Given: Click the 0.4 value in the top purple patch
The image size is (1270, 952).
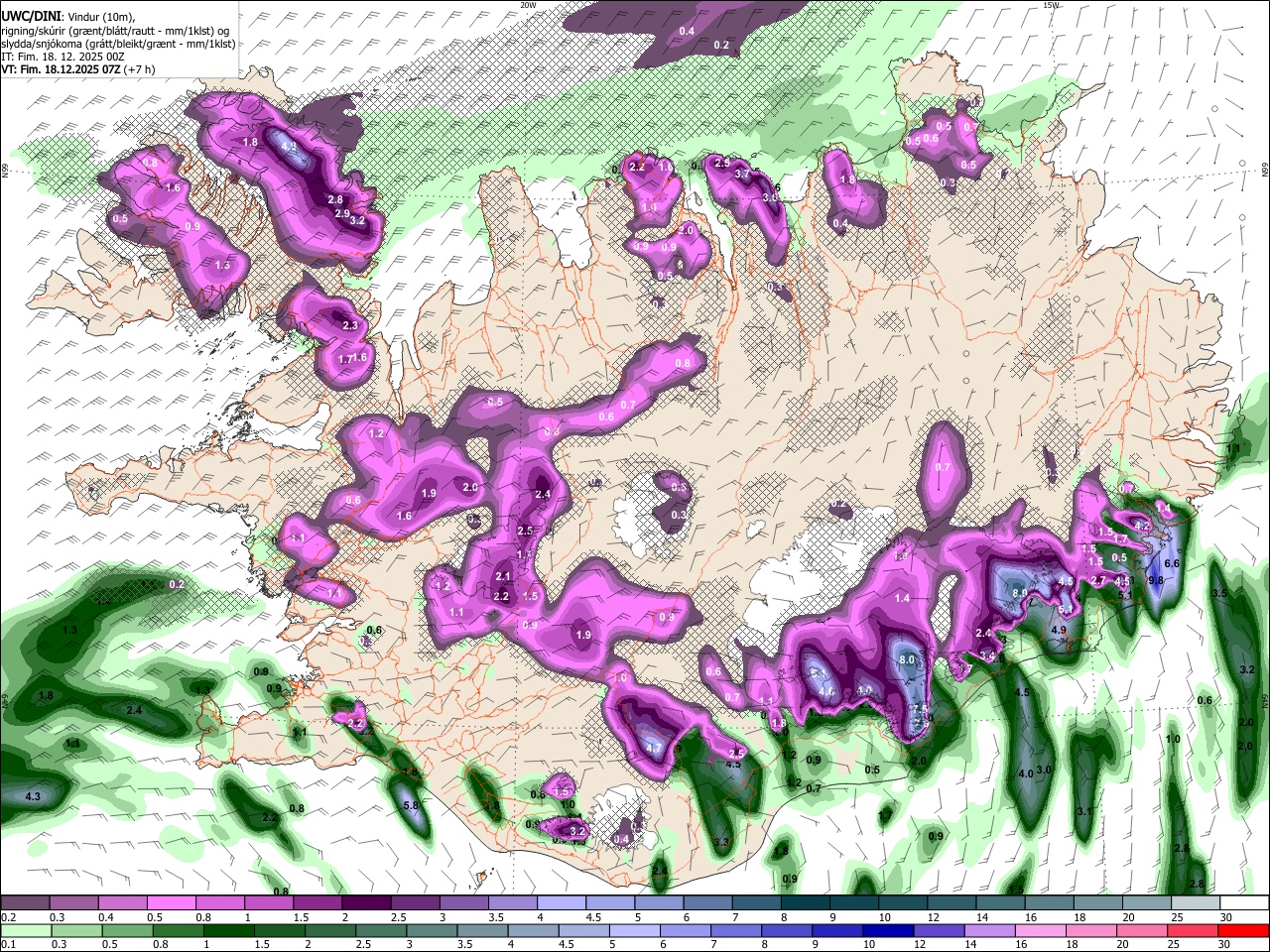Looking at the screenshot, I should point(687,32).
